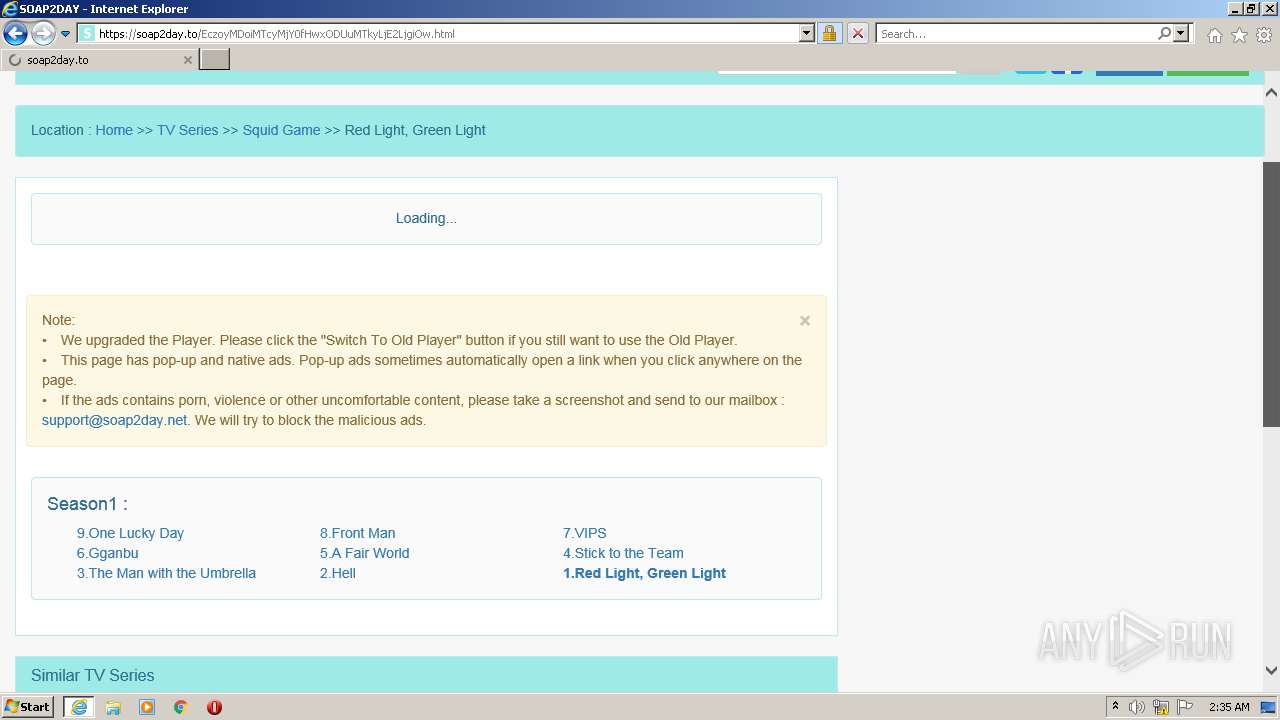Stop loading the page with the X
Image resolution: width=1280 pixels, height=720 pixels.
coord(857,34)
